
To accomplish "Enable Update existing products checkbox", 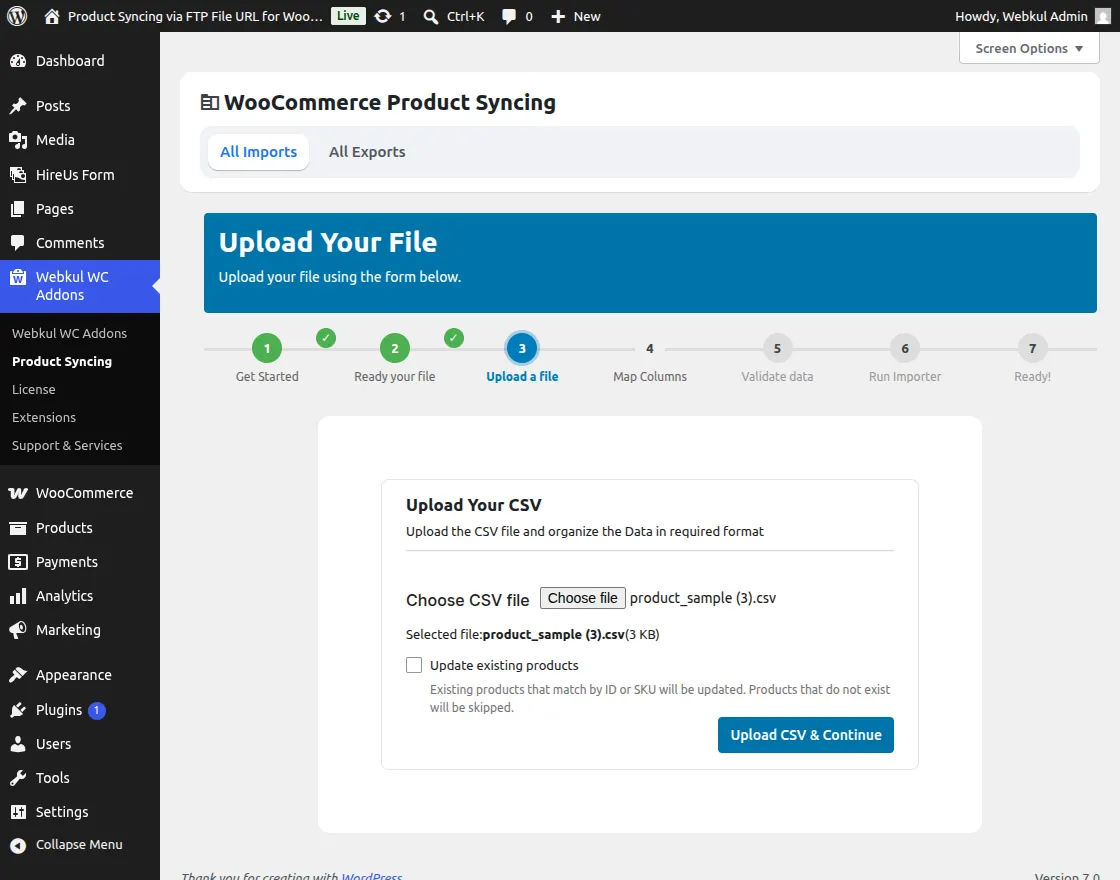I will click(x=414, y=665).
